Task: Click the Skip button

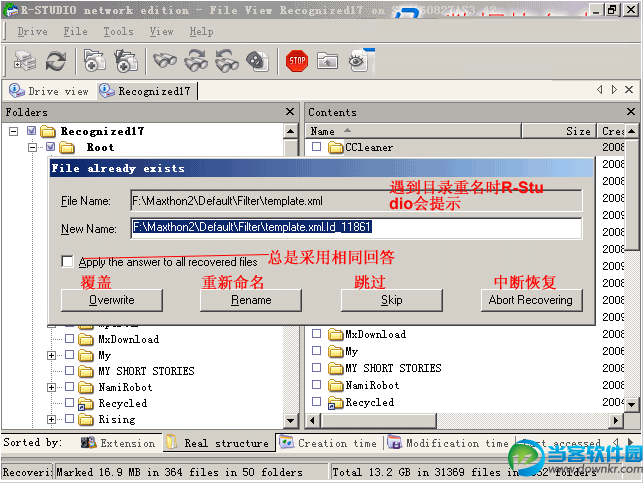Action: pyautogui.click(x=391, y=300)
